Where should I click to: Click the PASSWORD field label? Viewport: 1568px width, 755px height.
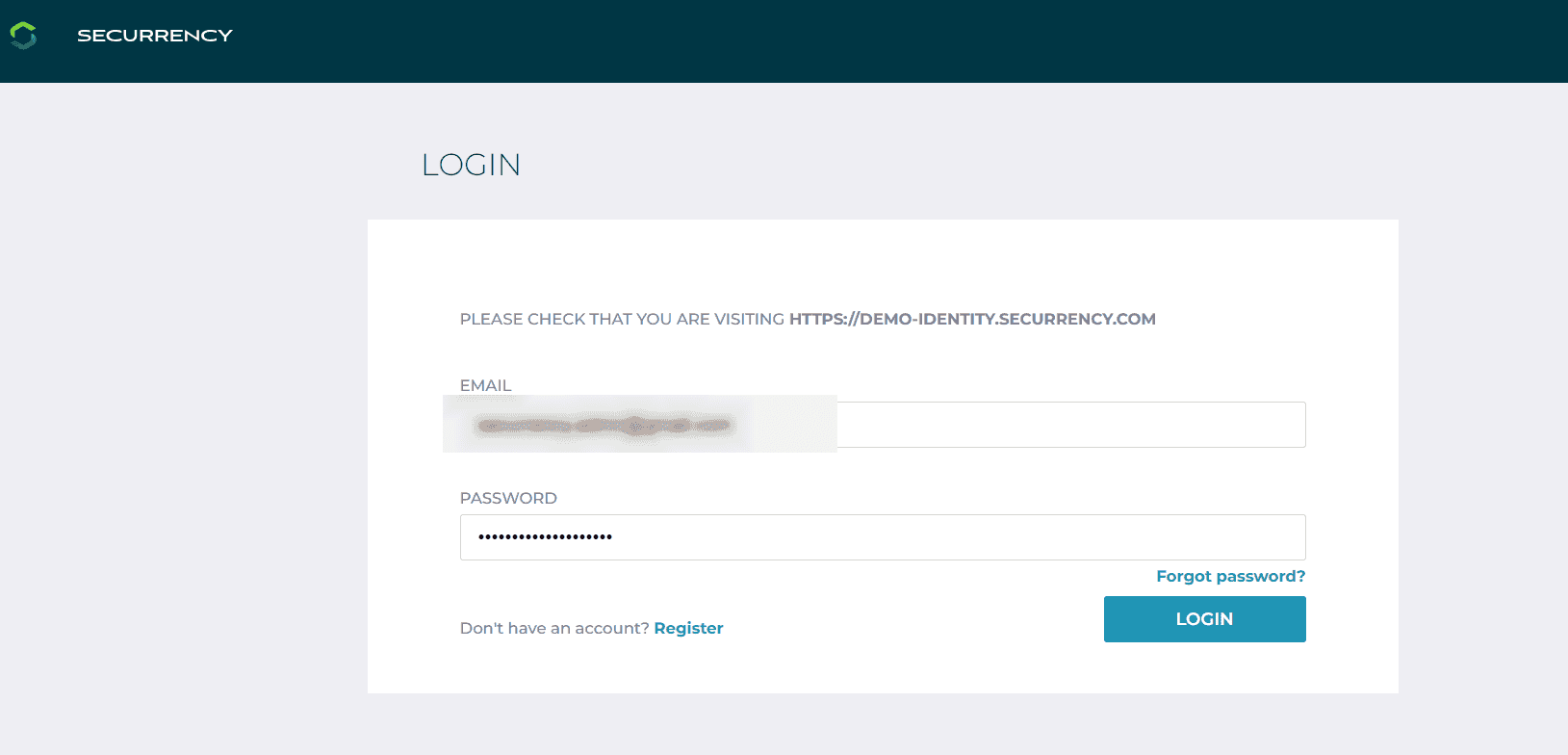(508, 498)
